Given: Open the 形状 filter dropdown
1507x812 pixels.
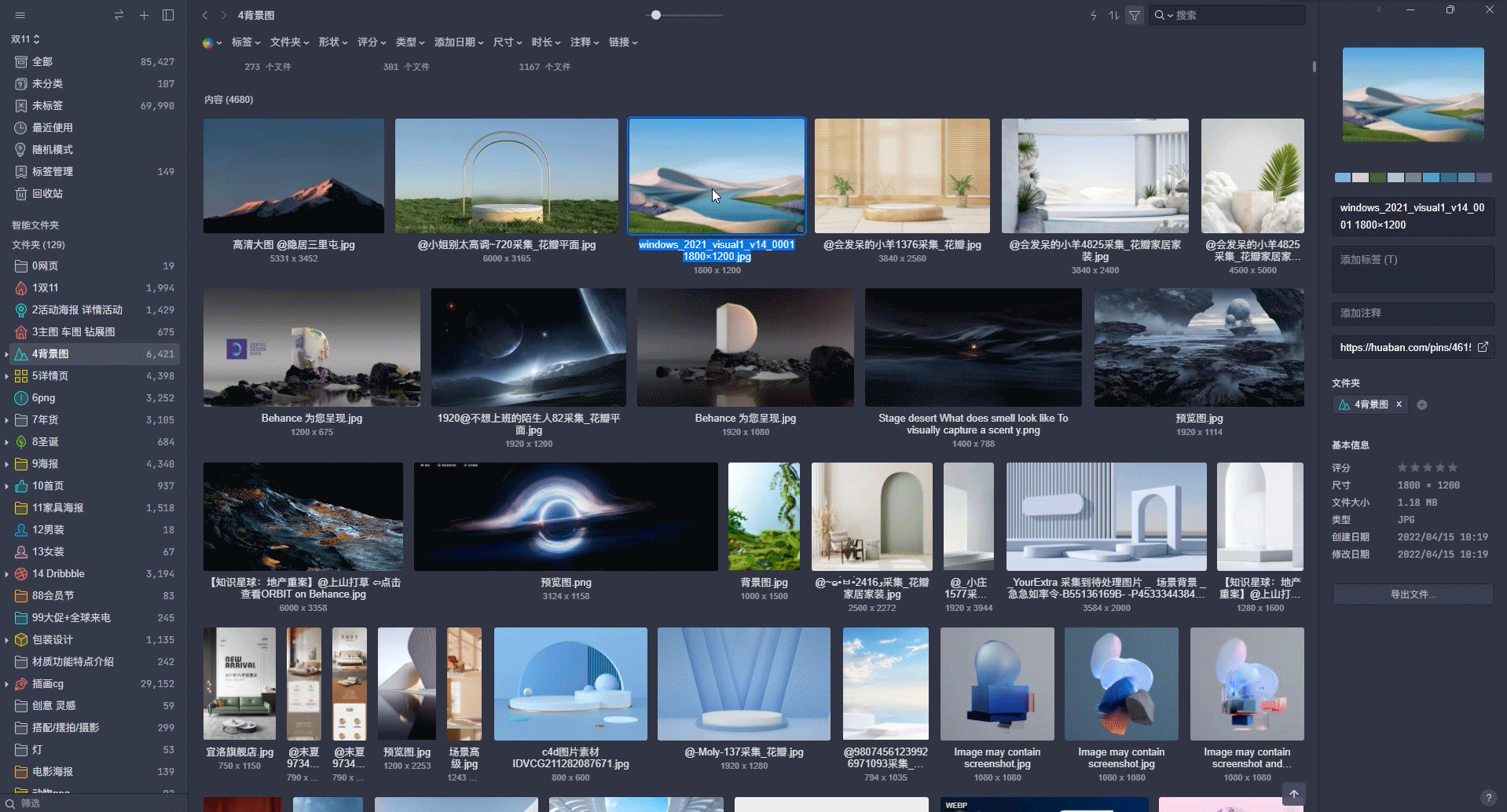Looking at the screenshot, I should tap(333, 42).
